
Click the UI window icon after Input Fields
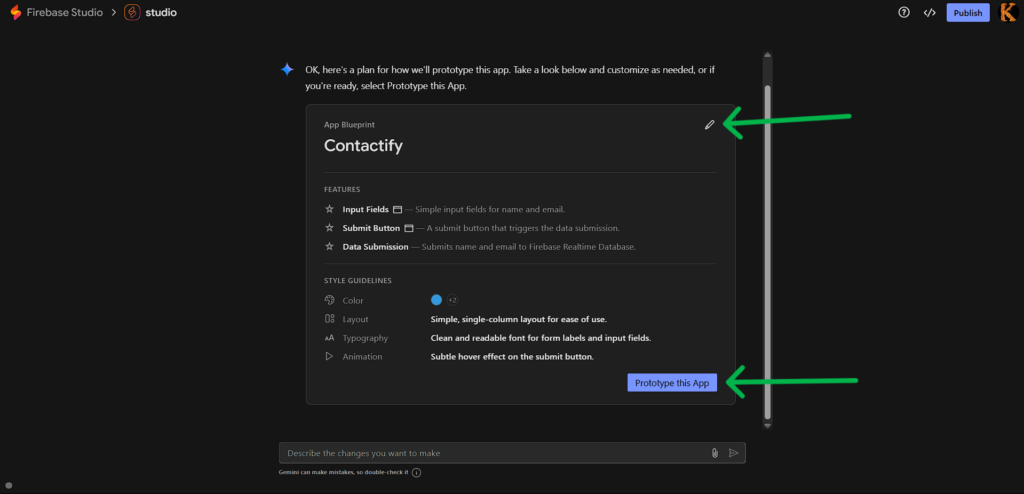[397, 209]
